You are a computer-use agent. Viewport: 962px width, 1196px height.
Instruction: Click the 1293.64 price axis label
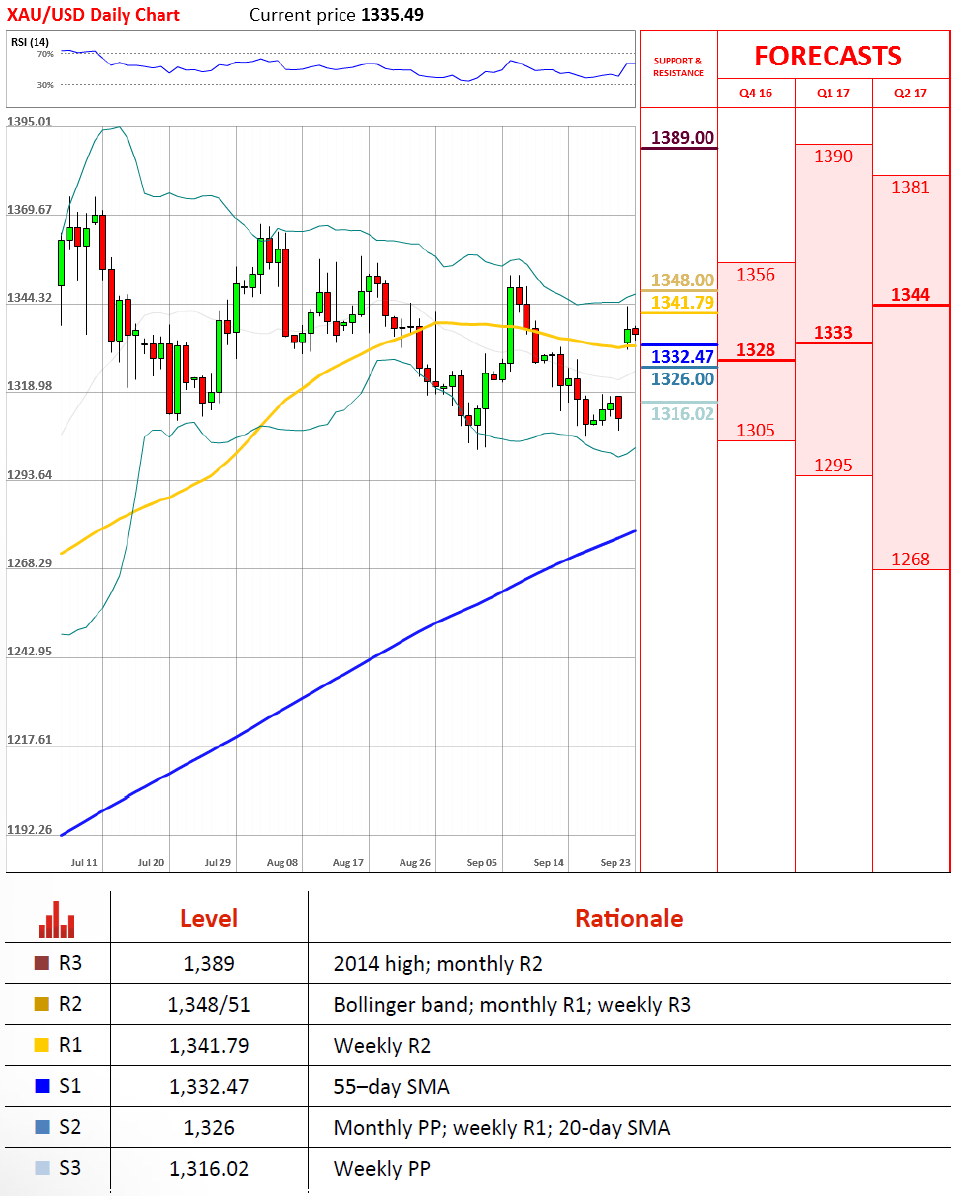(x=29, y=474)
